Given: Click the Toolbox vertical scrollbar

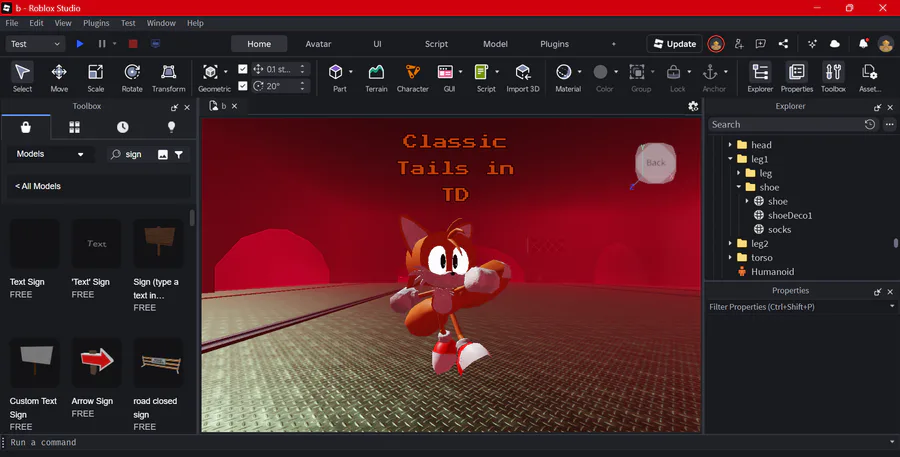Looking at the screenshot, I should point(192,218).
